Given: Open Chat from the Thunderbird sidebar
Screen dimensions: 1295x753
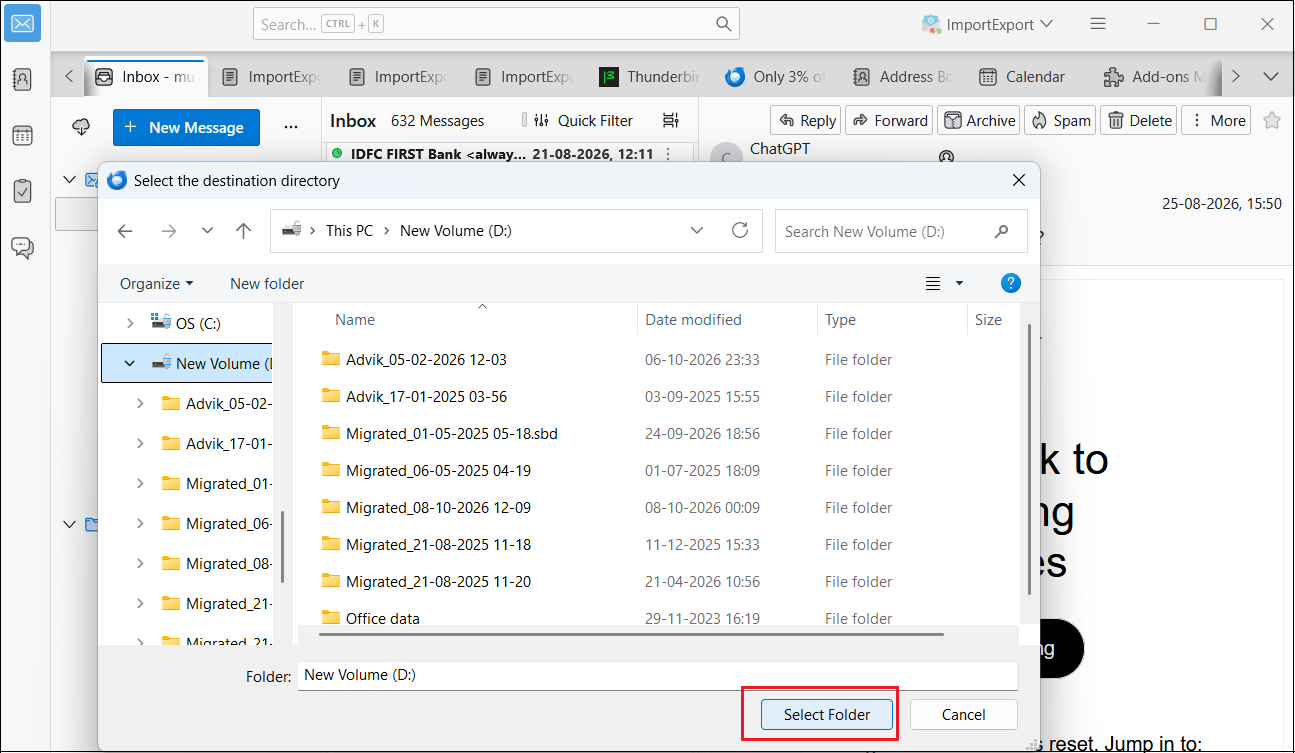Looking at the screenshot, I should (23, 247).
